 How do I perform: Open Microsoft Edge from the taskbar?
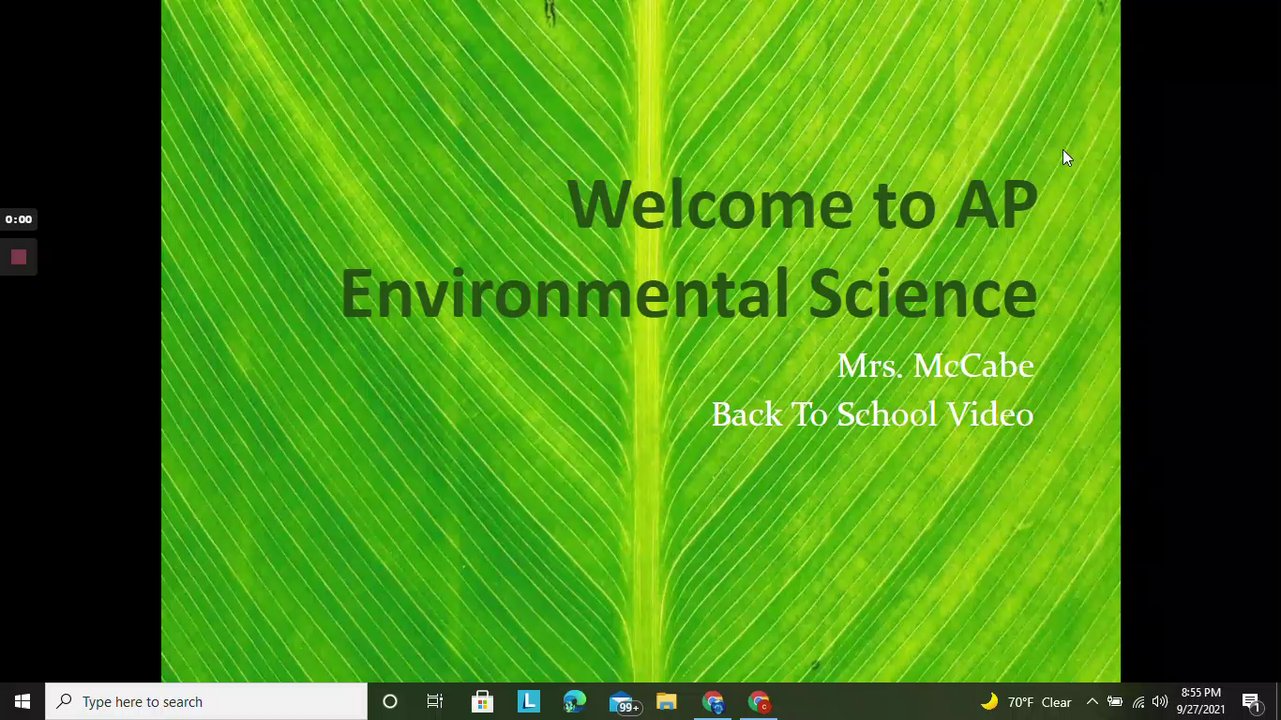[574, 702]
